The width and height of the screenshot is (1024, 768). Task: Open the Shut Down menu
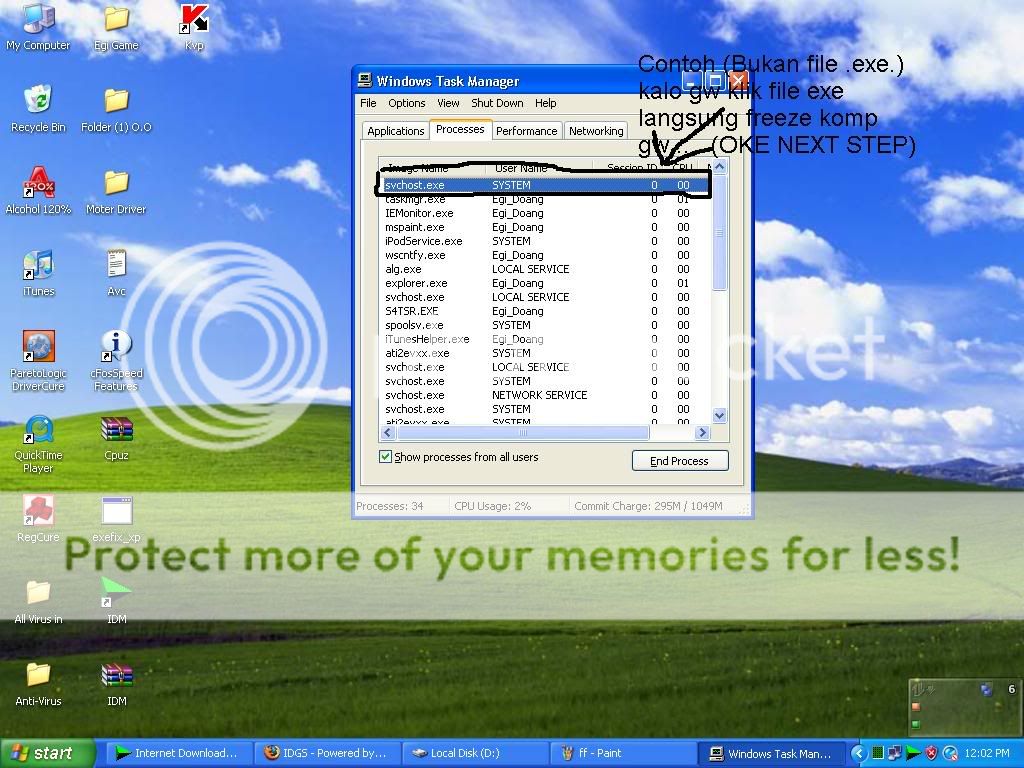(x=497, y=103)
